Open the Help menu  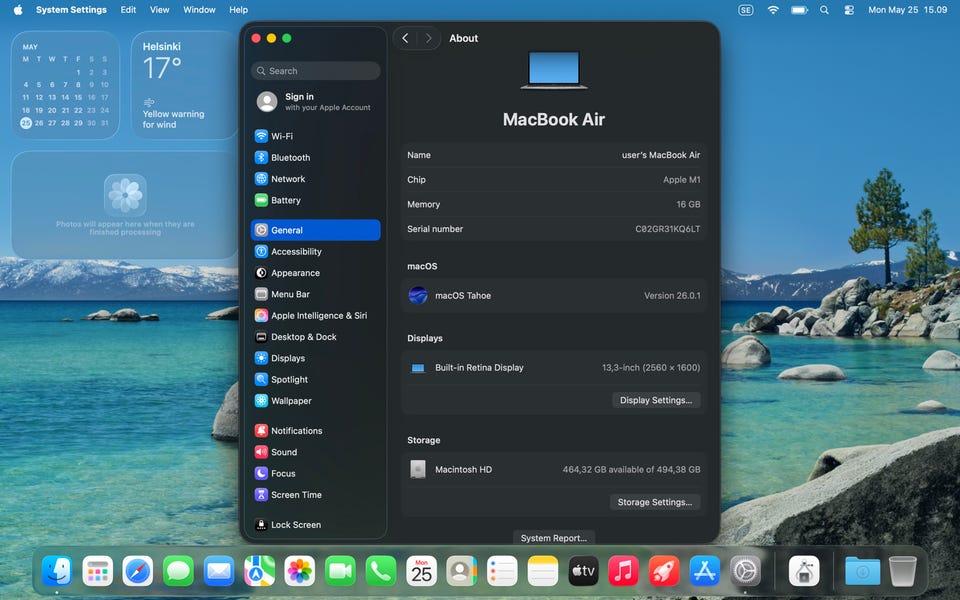238,10
